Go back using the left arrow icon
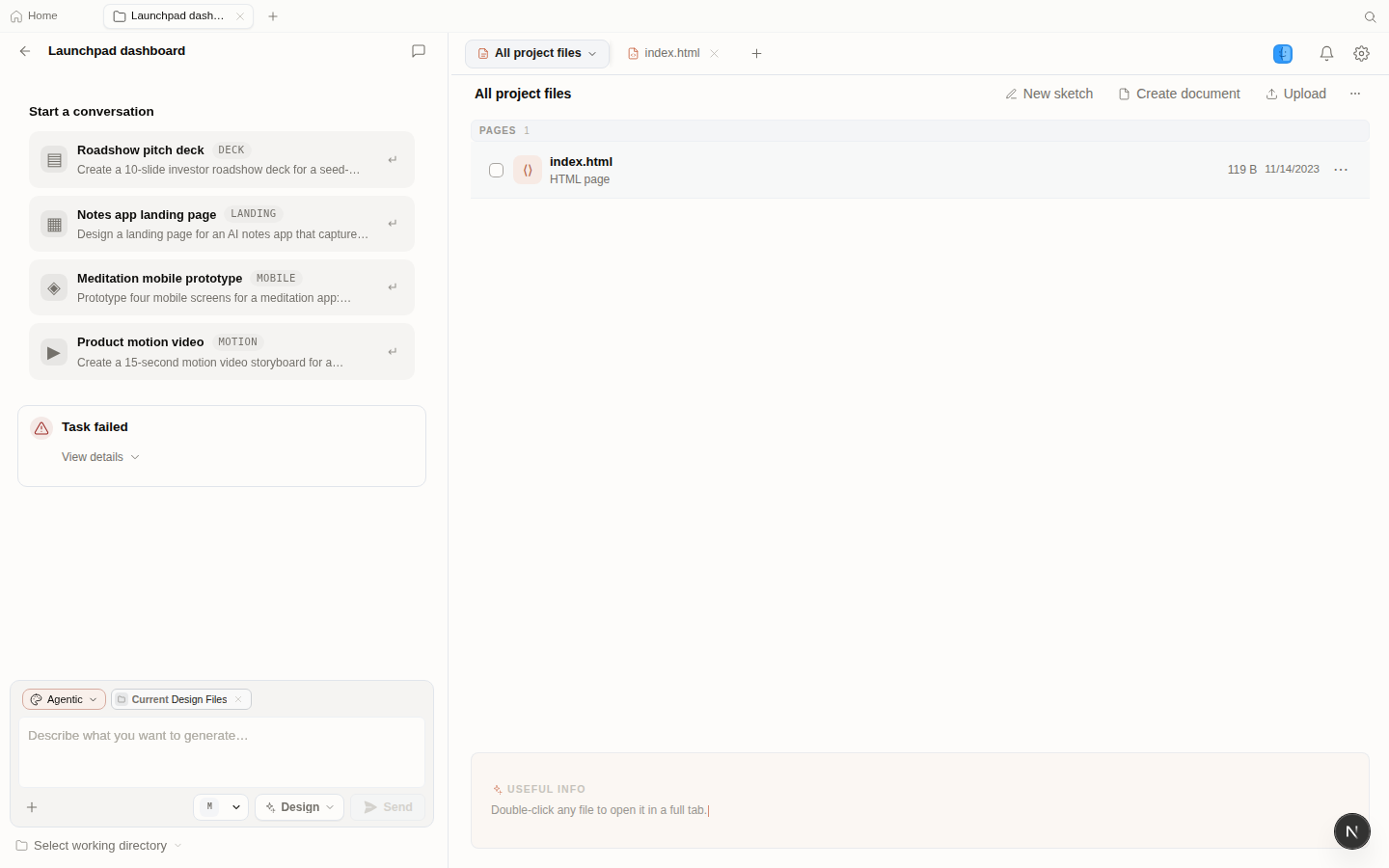The image size is (1389, 868). coord(25,51)
